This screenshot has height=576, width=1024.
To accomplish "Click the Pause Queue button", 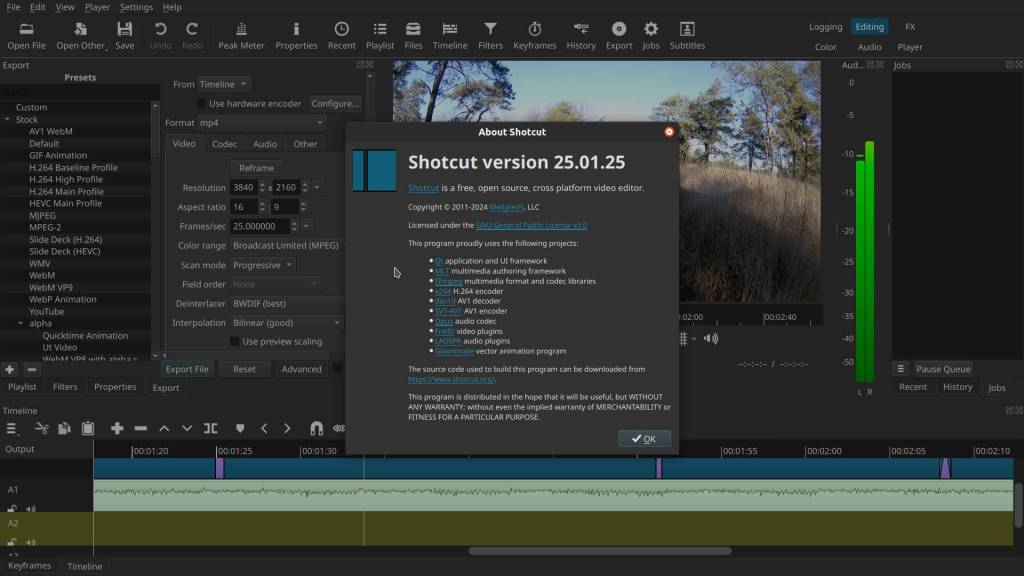I will (943, 369).
